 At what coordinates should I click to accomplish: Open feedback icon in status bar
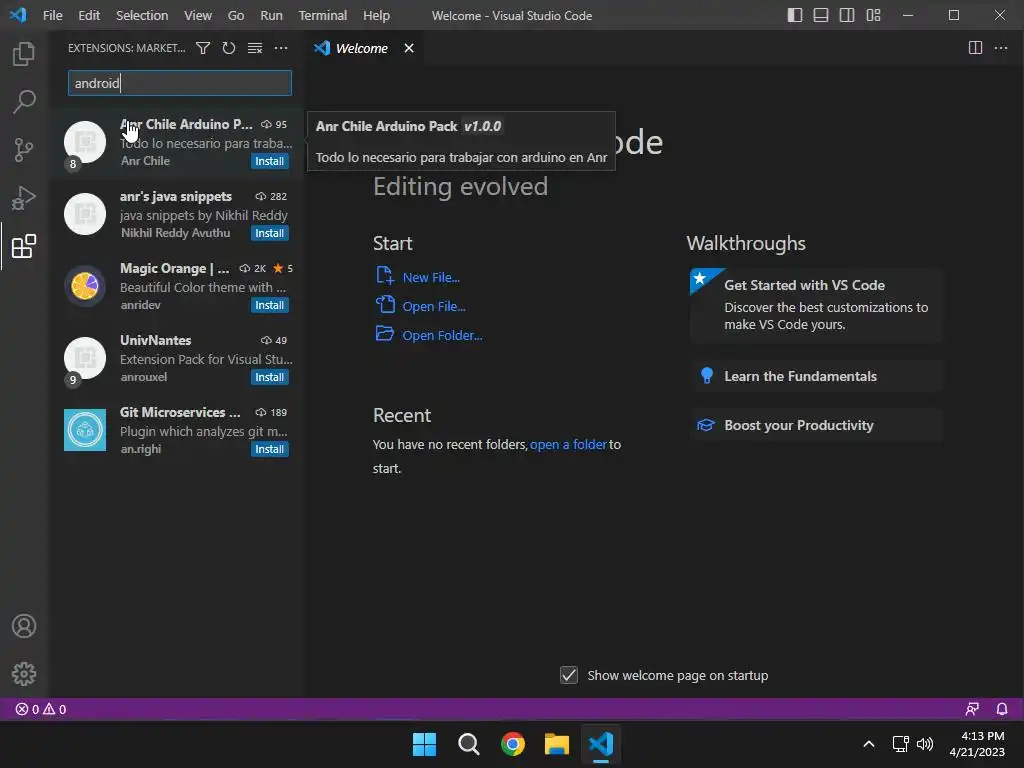[972, 709]
